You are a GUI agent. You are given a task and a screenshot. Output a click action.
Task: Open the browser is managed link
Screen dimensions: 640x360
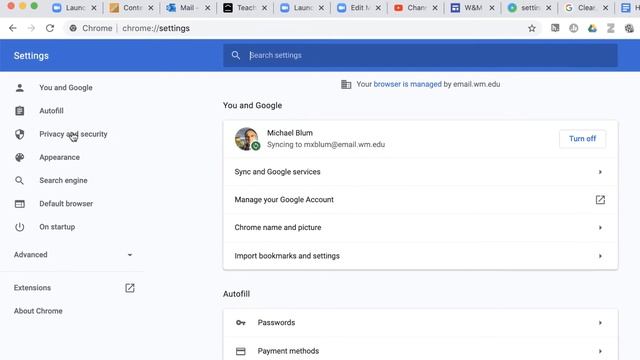[x=407, y=84]
